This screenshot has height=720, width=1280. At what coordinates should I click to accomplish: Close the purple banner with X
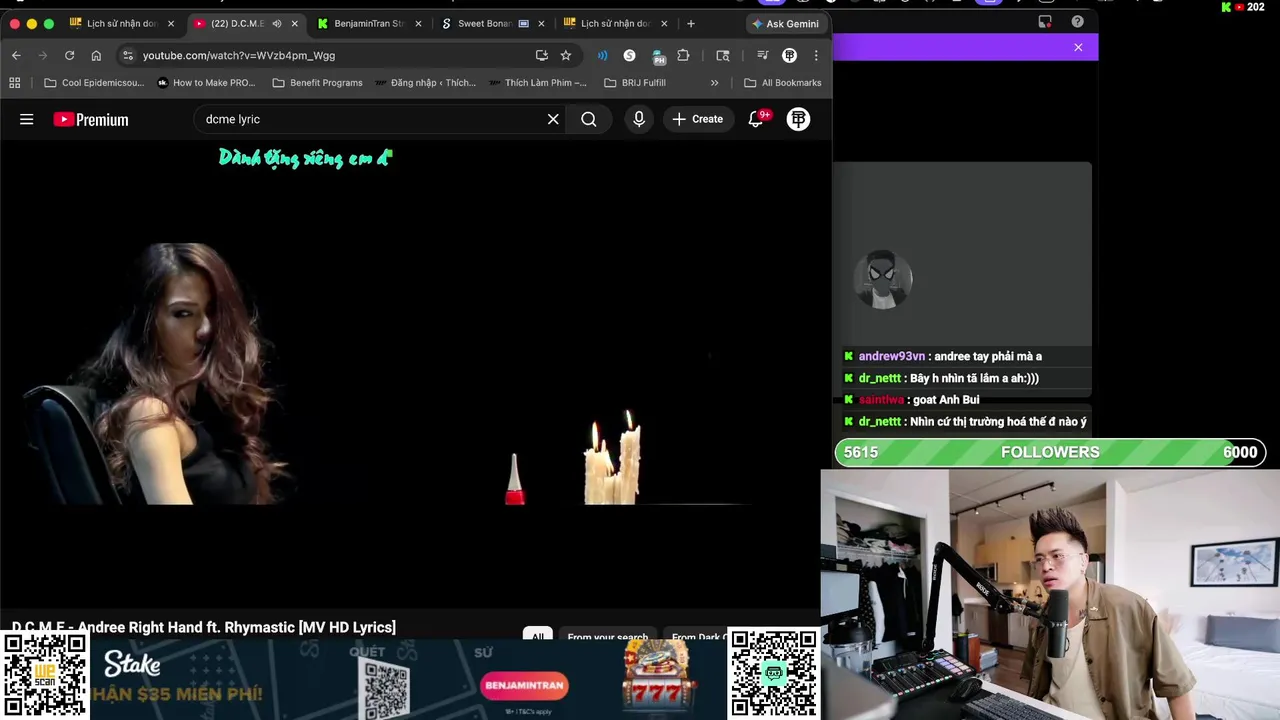pos(1078,47)
